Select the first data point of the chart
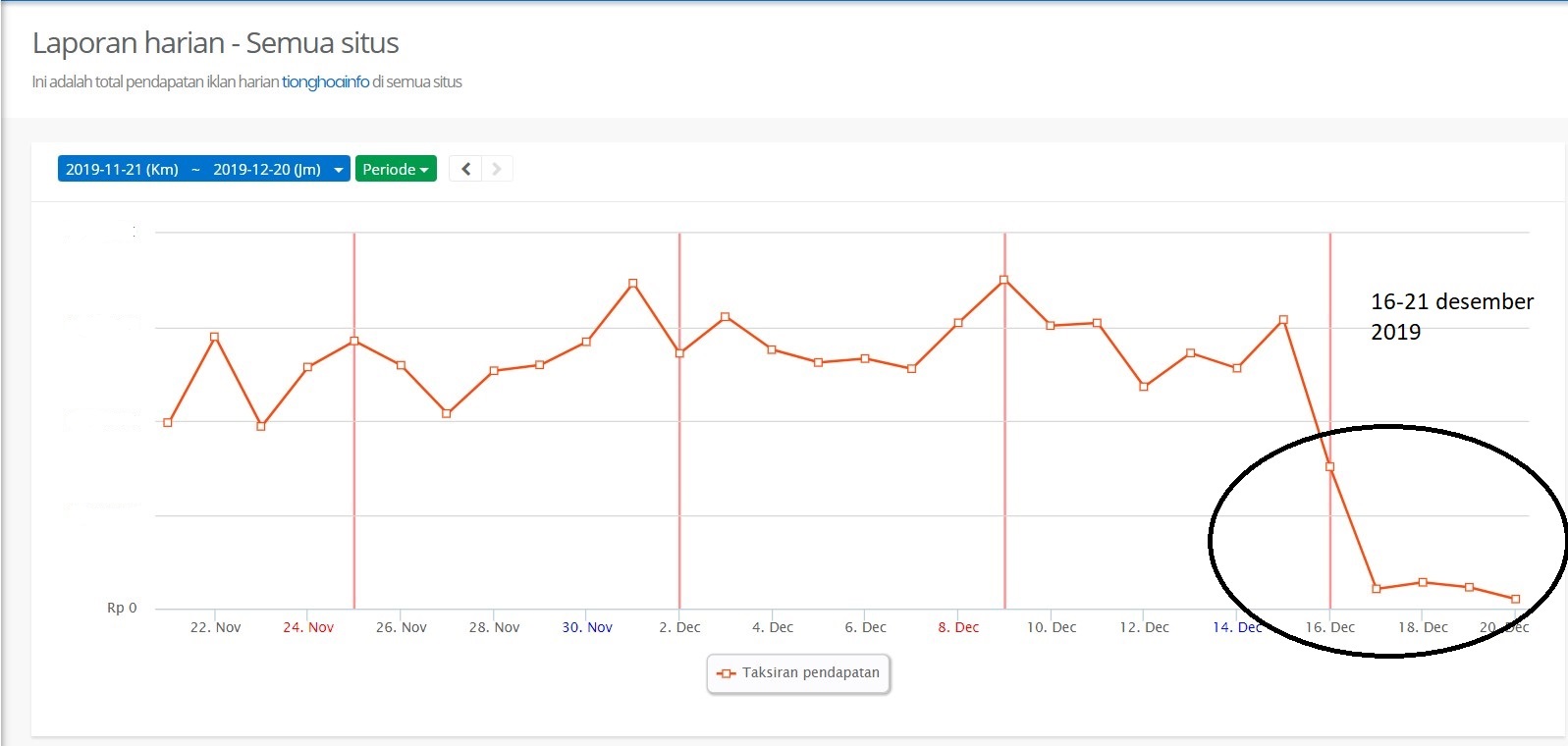 click(168, 422)
